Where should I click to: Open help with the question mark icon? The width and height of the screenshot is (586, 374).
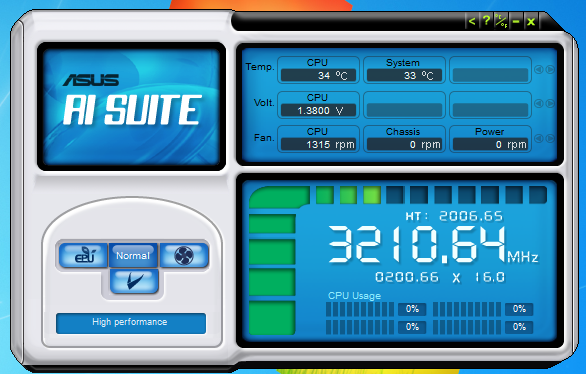point(486,21)
